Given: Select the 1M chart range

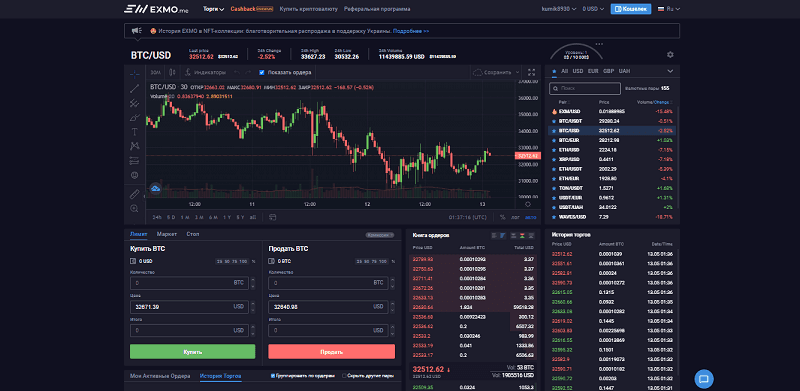Looking at the screenshot, I should coord(185,217).
